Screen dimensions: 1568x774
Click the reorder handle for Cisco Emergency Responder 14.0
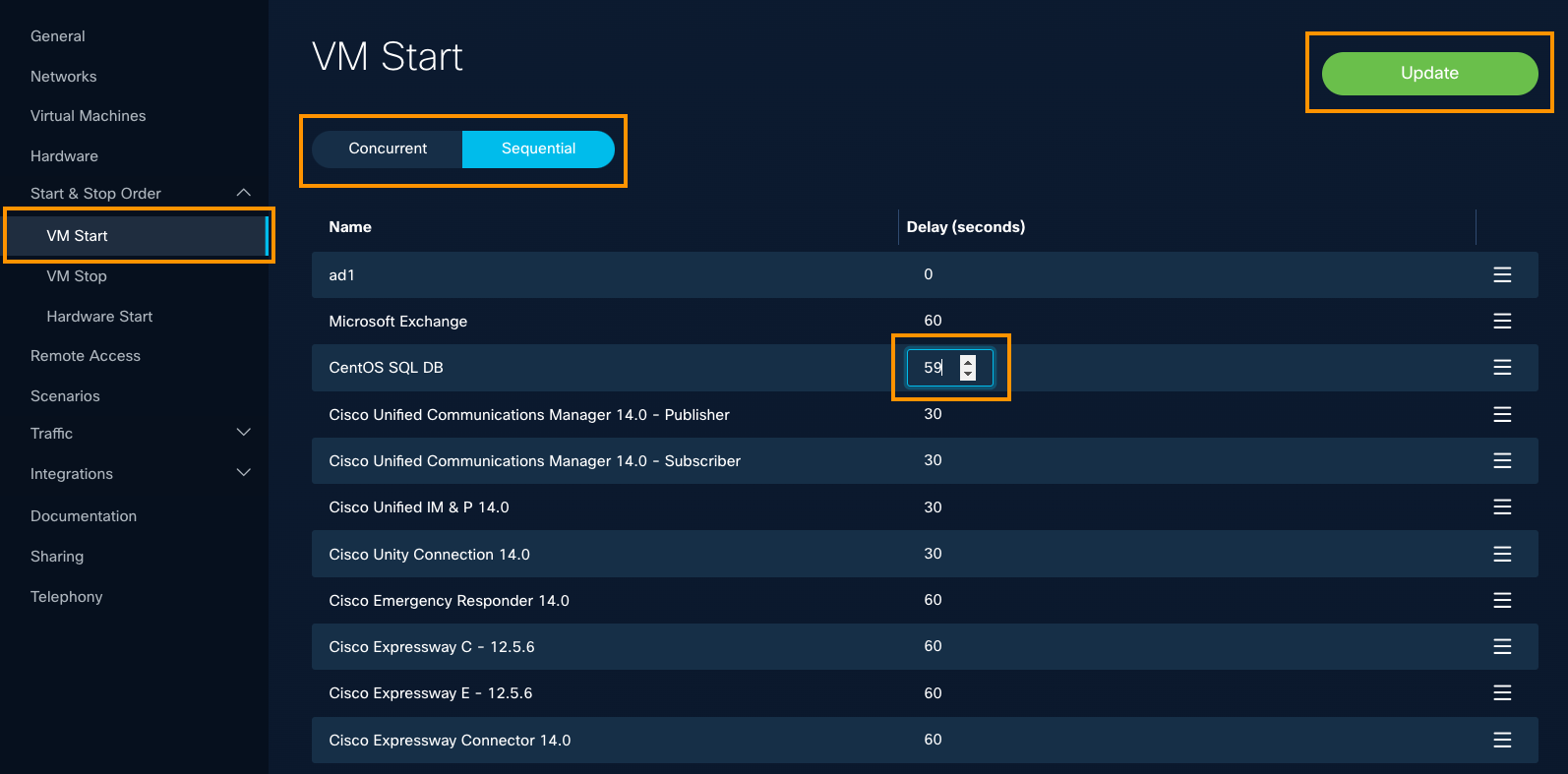coord(1502,600)
